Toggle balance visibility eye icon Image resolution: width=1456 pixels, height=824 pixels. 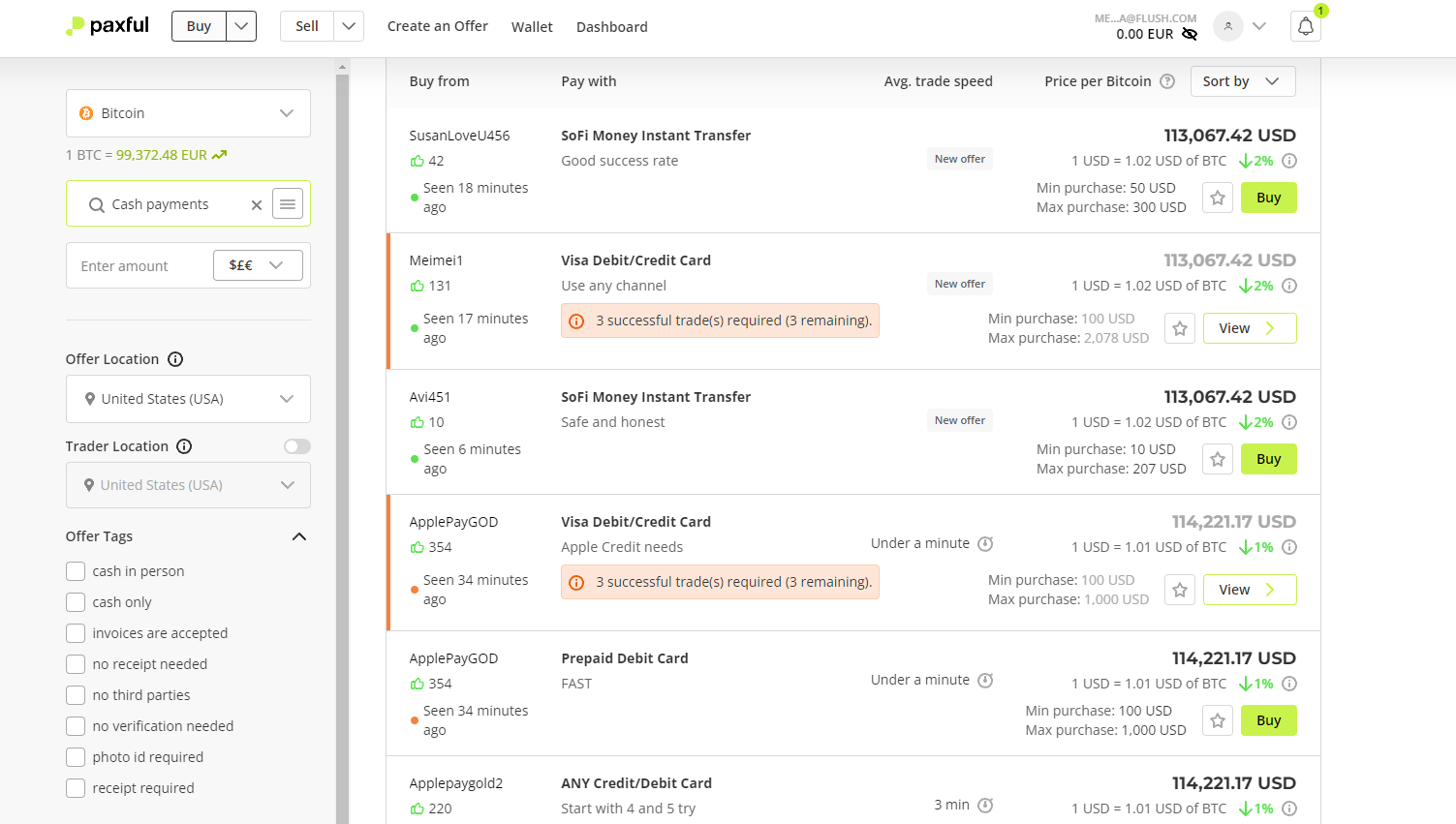[x=1190, y=34]
